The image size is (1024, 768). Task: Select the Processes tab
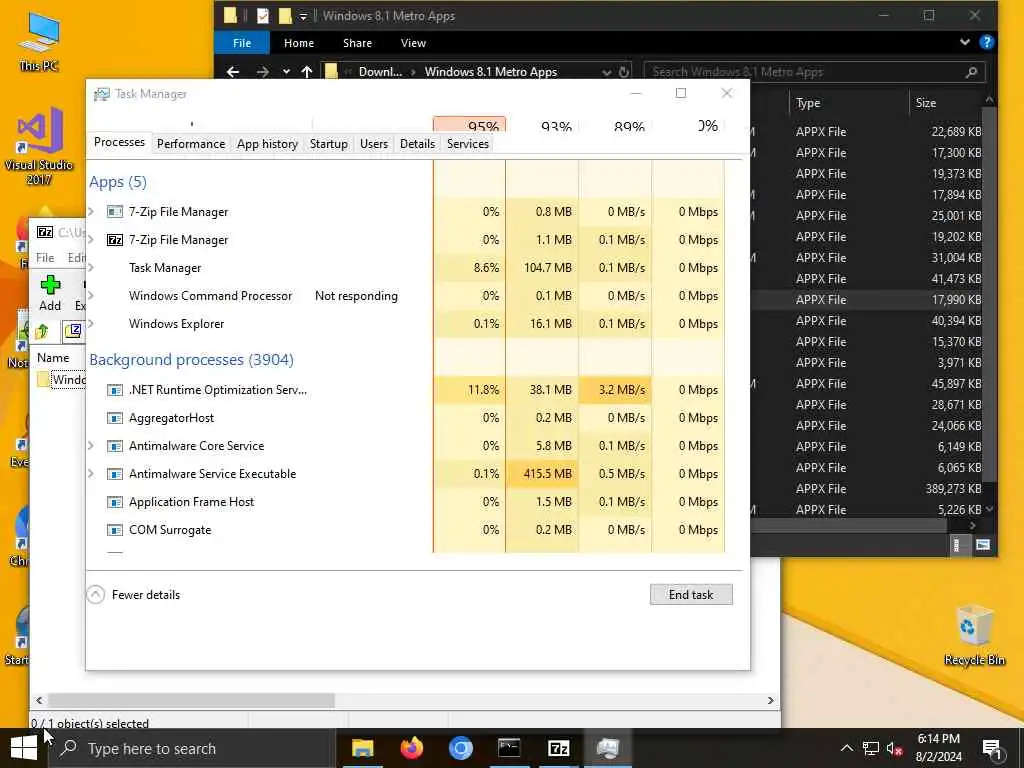pyautogui.click(x=120, y=142)
